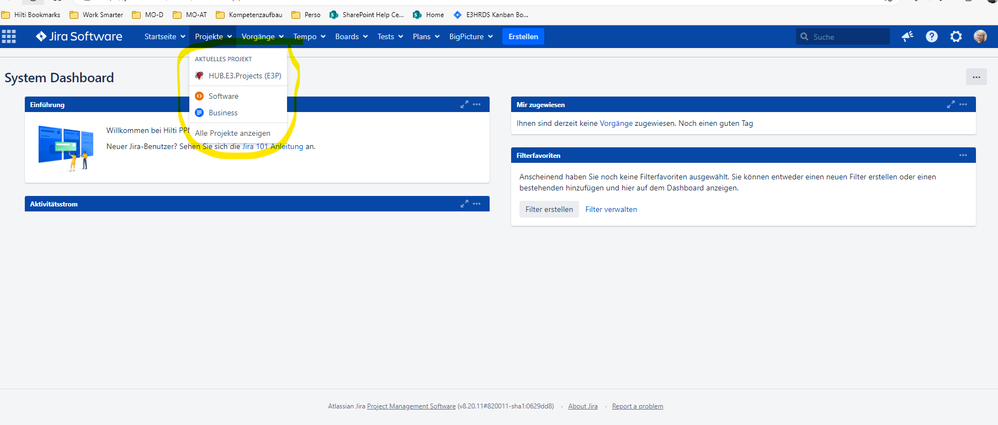Expand the Vorgänge dropdown menu
The image size is (998, 425).
tap(262, 37)
